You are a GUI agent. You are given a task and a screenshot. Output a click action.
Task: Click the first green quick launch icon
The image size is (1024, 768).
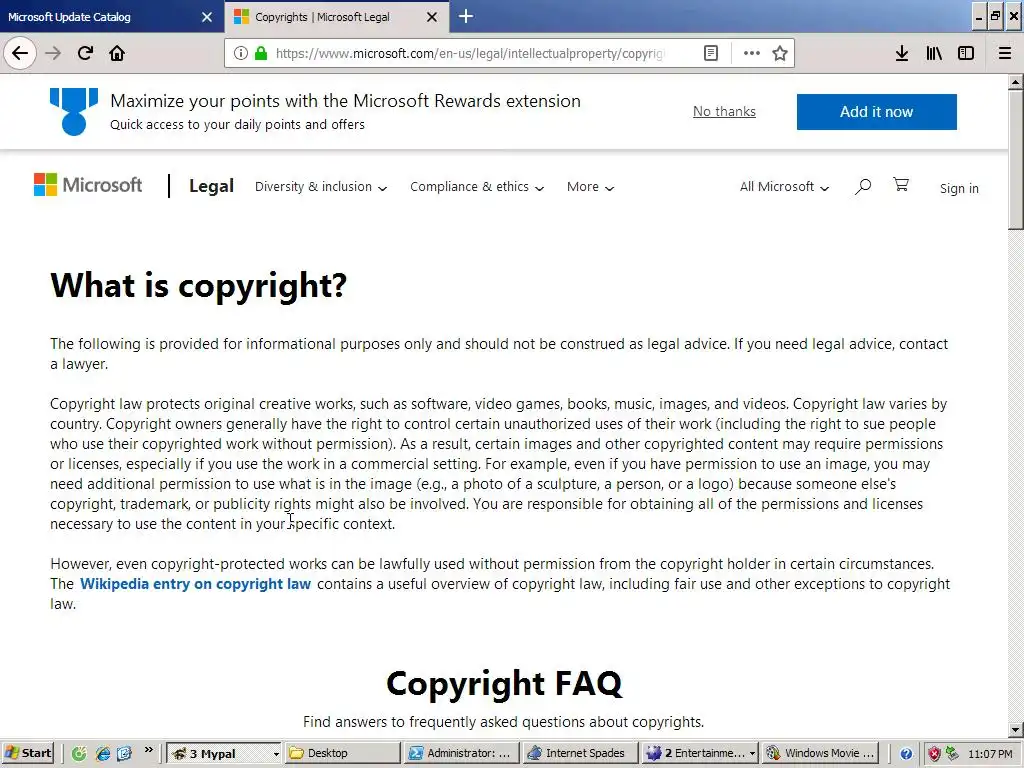coord(79,753)
